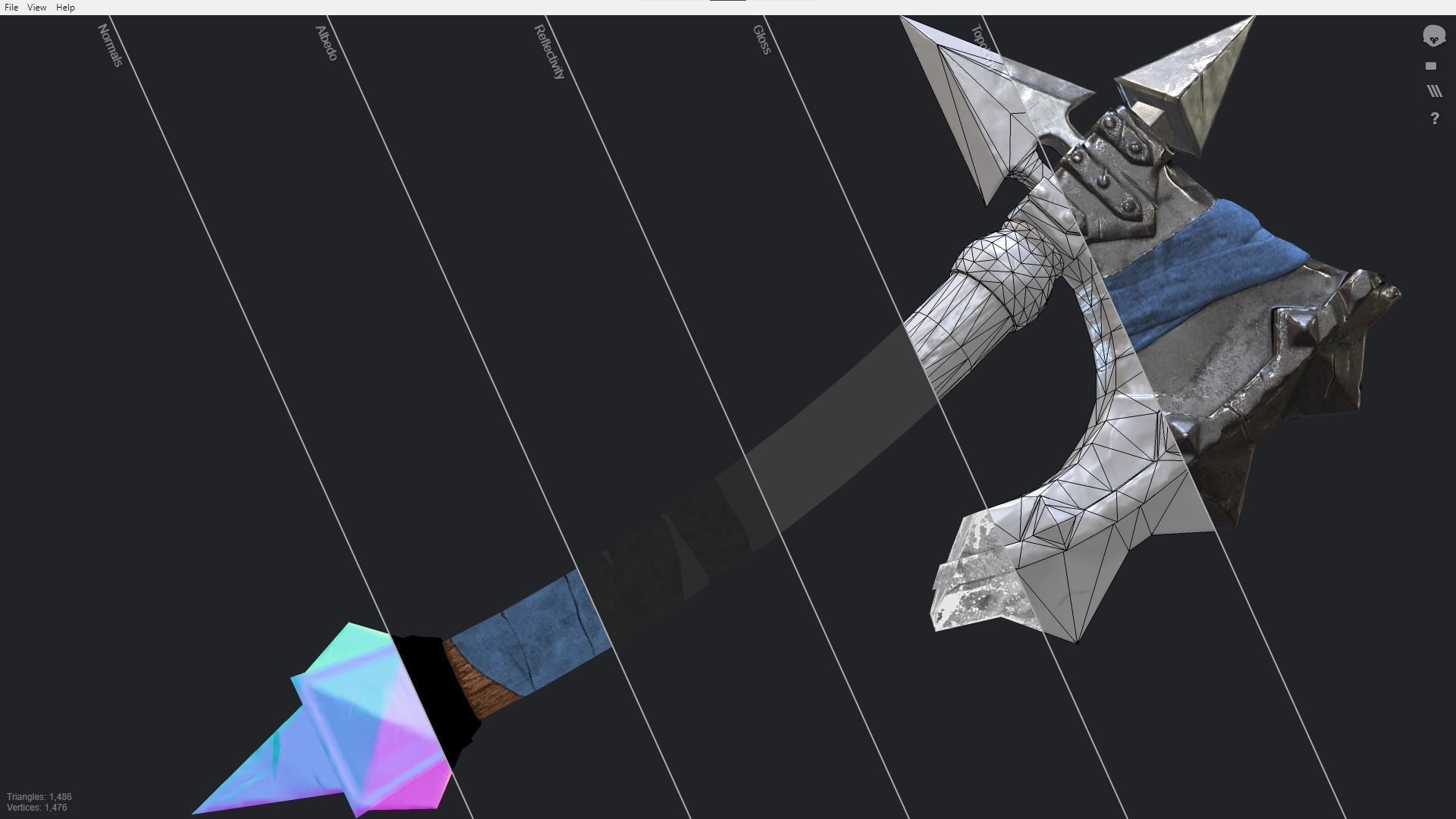Toggle layer views striped icon
The image size is (1456, 819).
click(x=1434, y=91)
